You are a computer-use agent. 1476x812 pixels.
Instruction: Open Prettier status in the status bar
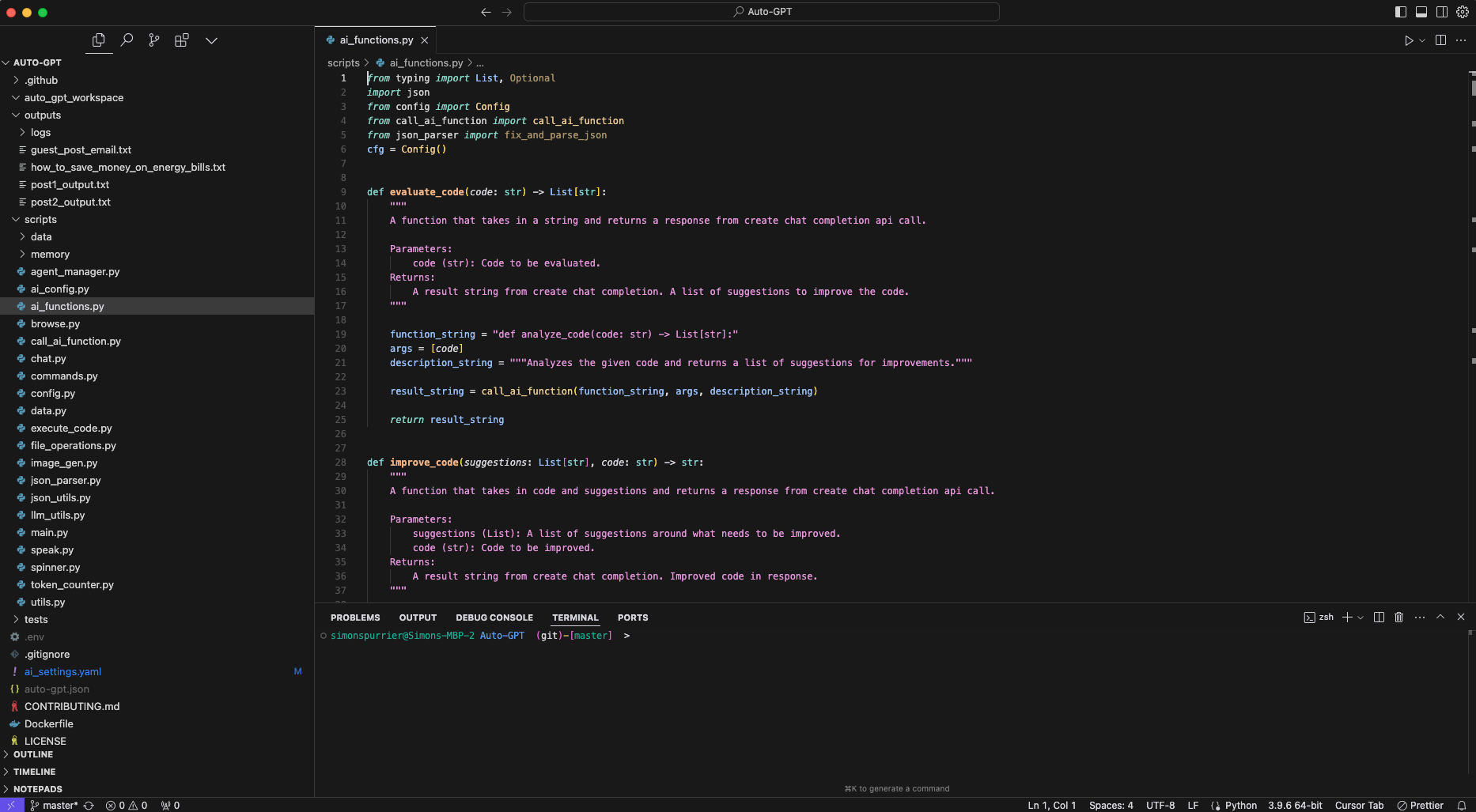tap(1420, 805)
